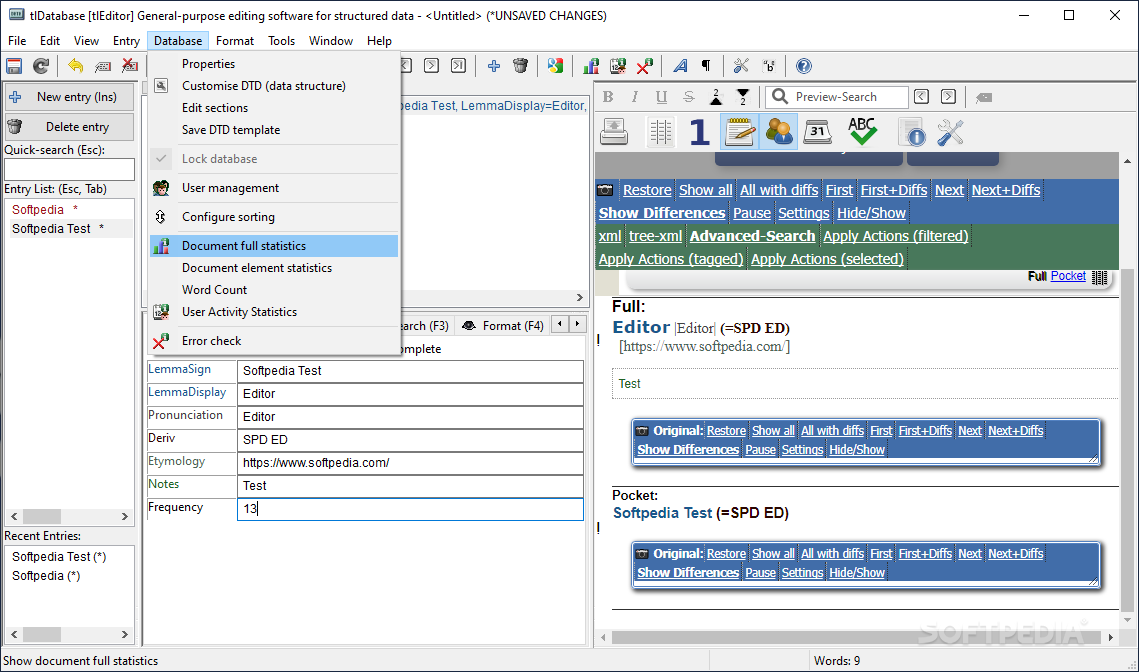This screenshot has height=672, width=1139.
Task: Click the Apply Actions (tagged) link
Action: pos(671,259)
